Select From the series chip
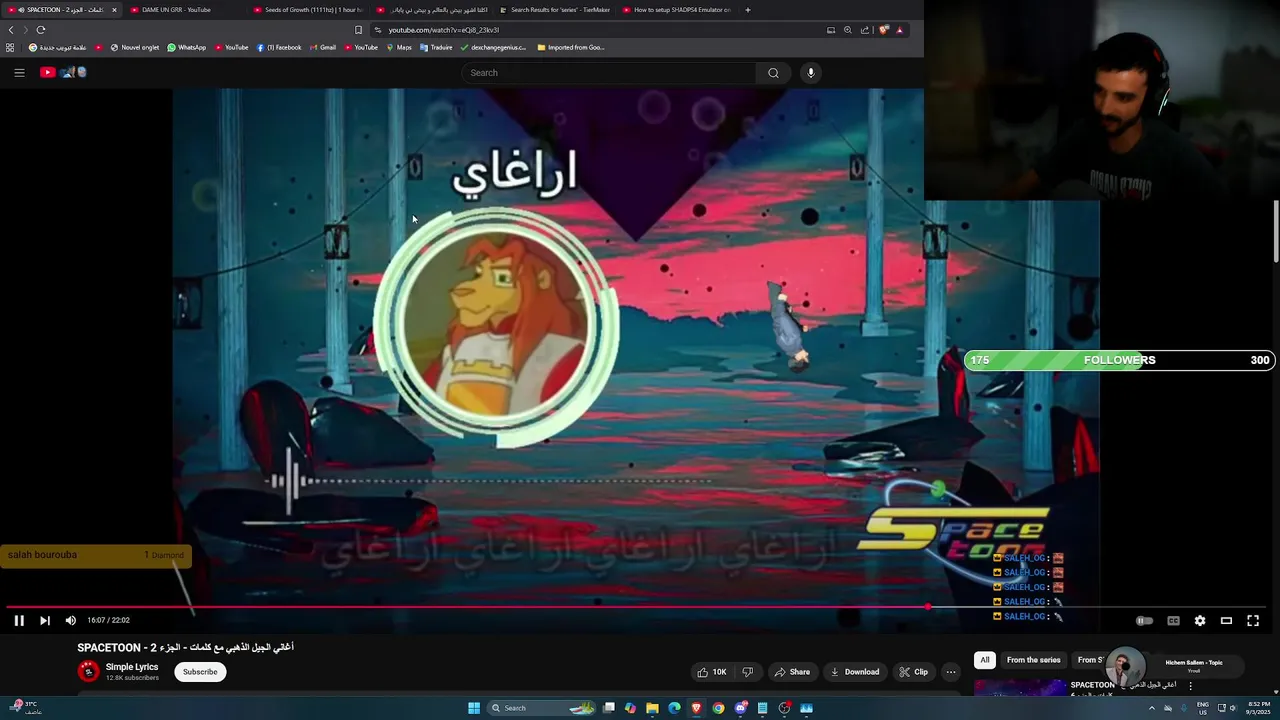 [1033, 660]
